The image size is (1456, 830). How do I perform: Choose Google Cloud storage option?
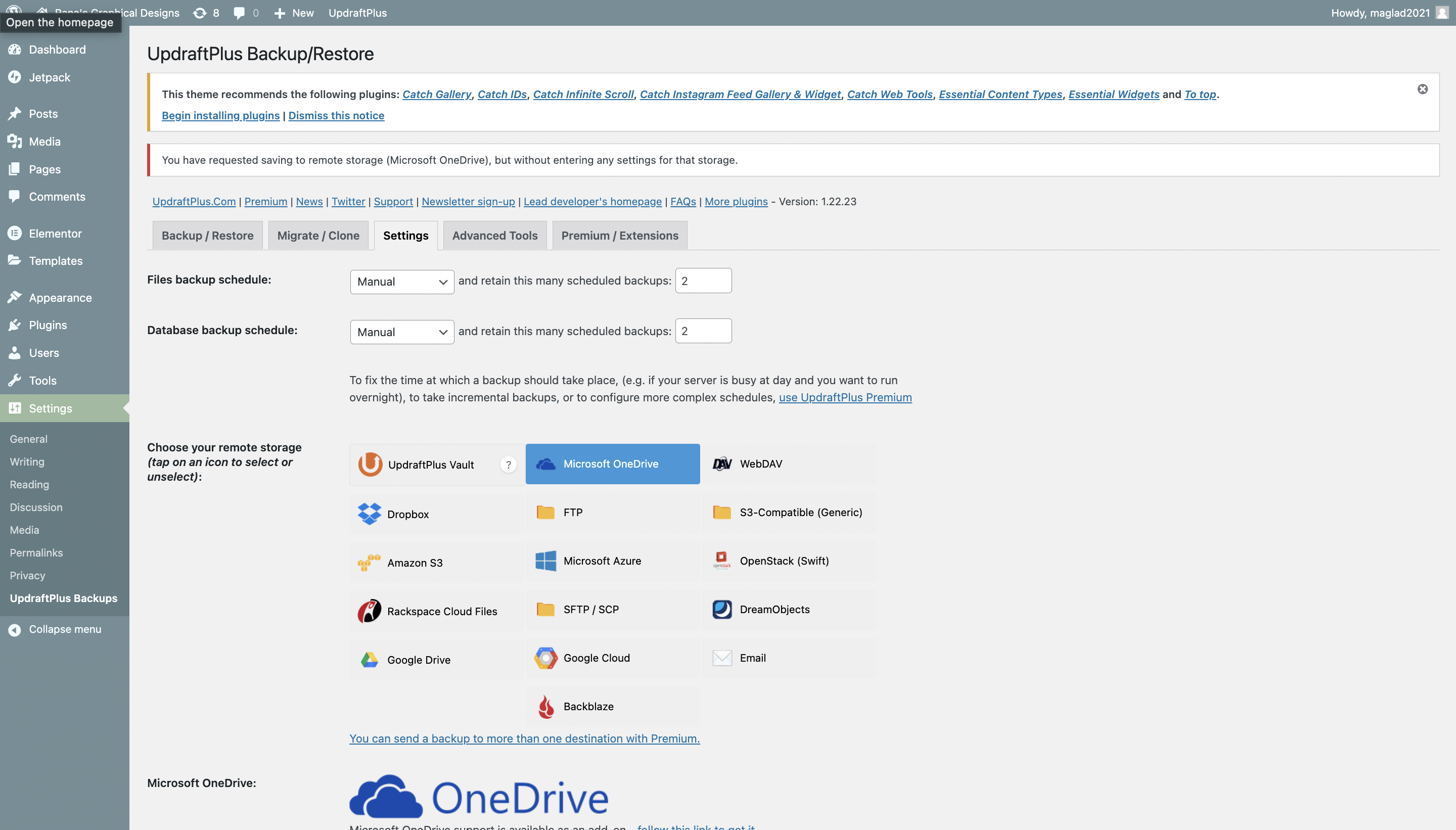(612, 658)
